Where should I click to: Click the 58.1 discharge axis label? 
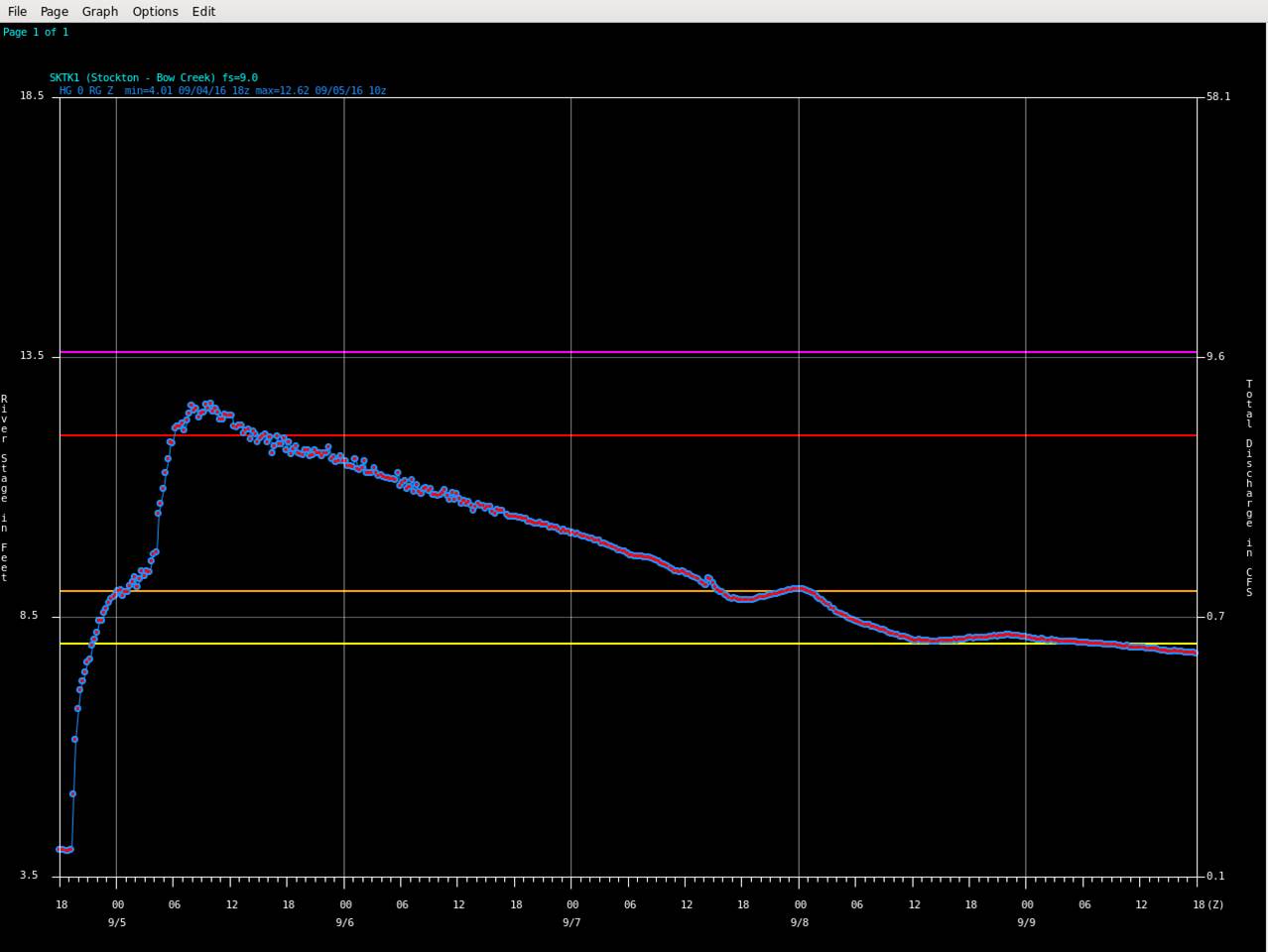click(x=1218, y=96)
